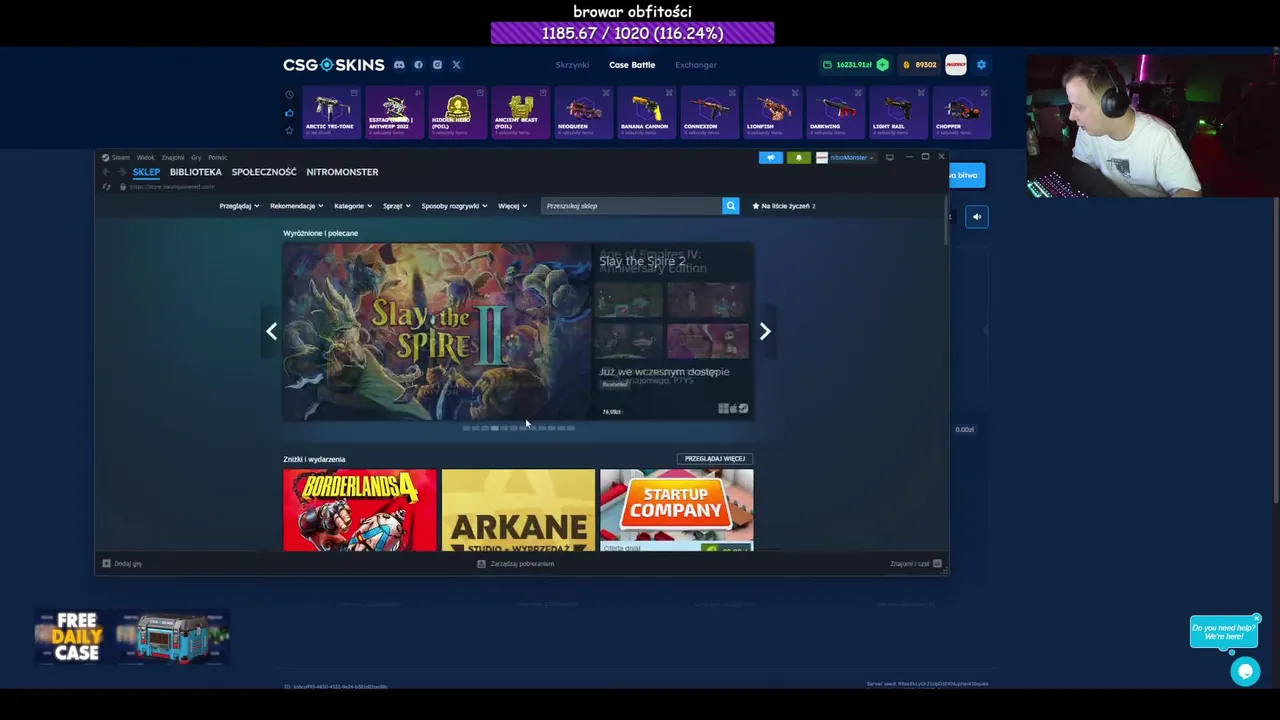Go back with Steam back arrow

click(x=106, y=172)
